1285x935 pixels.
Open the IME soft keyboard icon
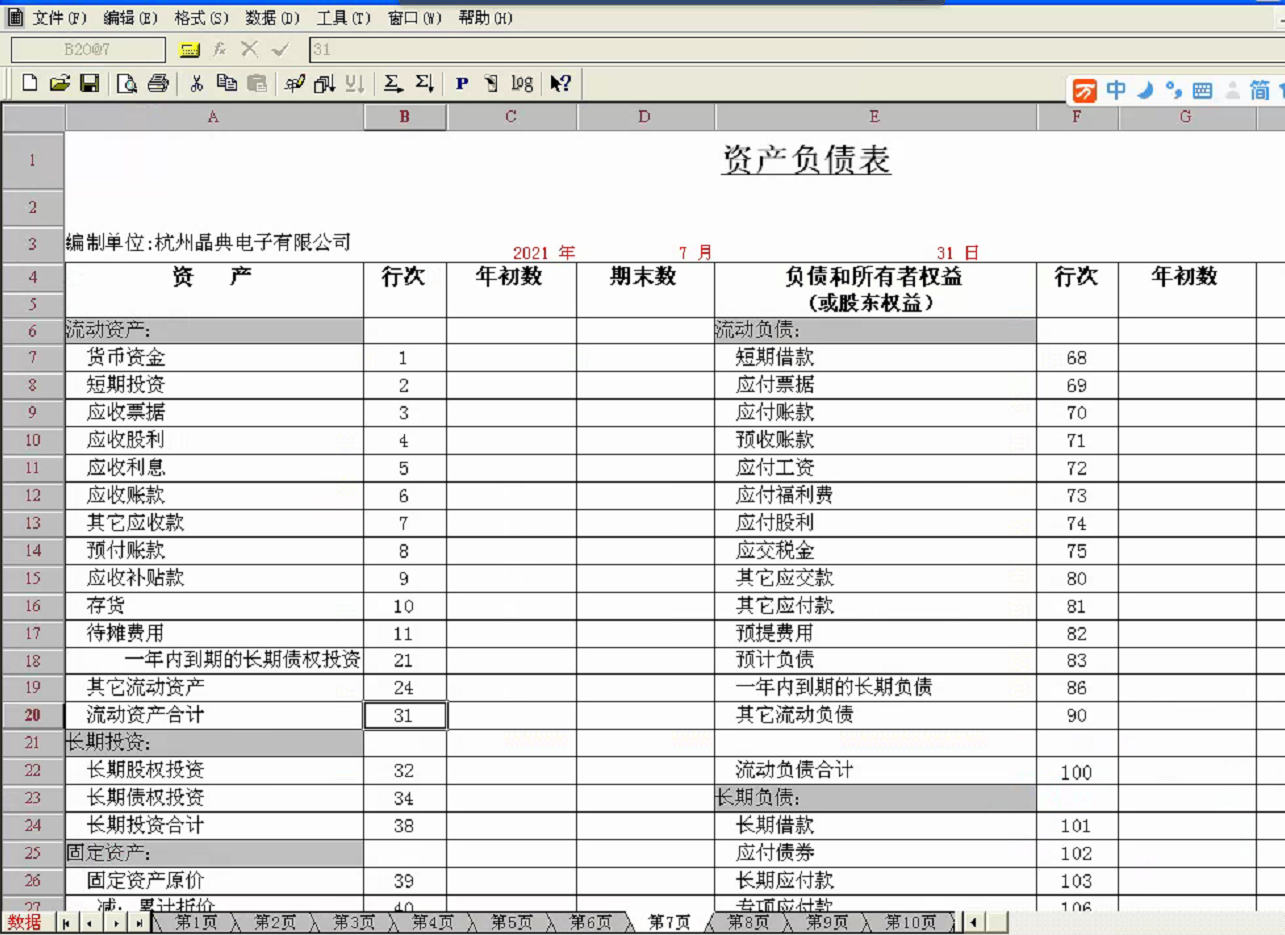[x=1203, y=91]
